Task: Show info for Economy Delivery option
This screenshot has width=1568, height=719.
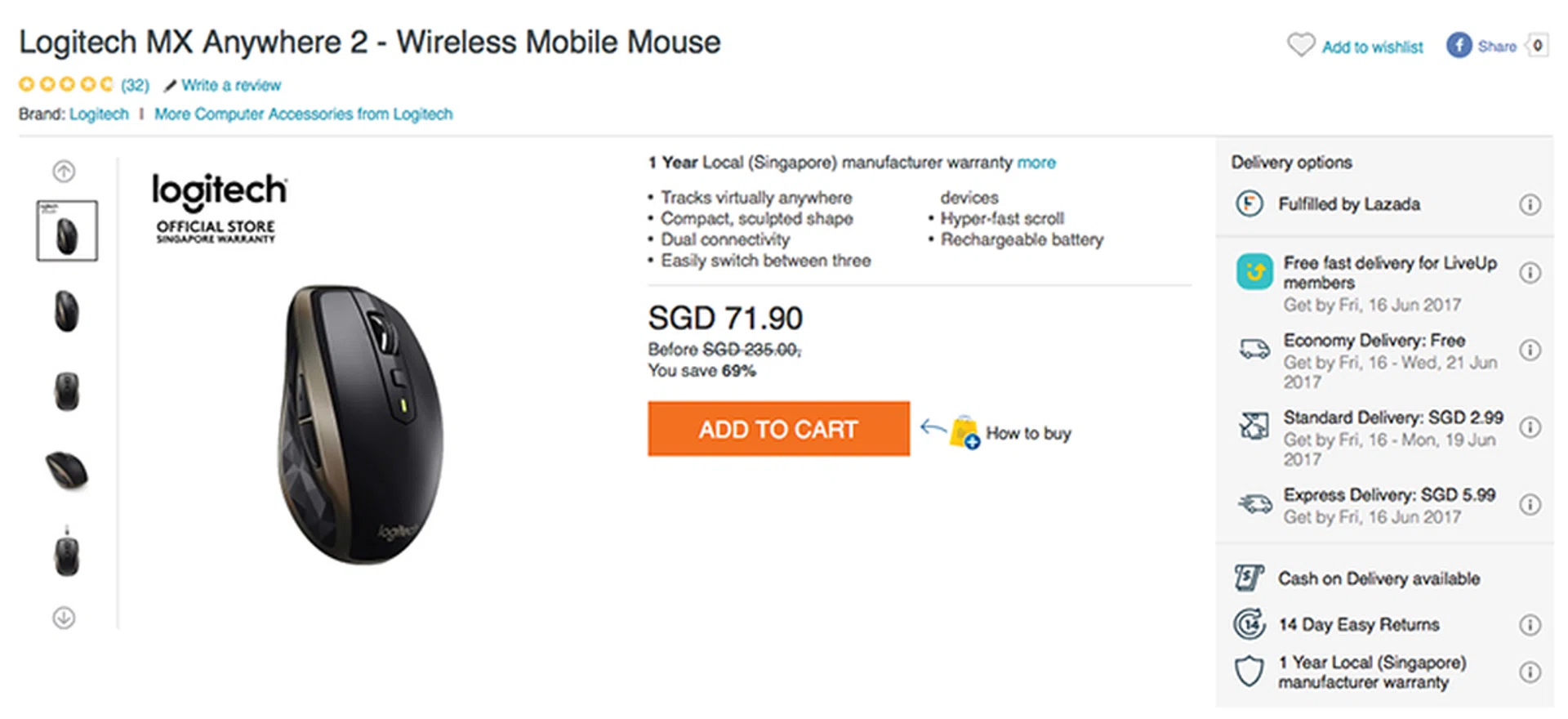Action: click(x=1530, y=351)
